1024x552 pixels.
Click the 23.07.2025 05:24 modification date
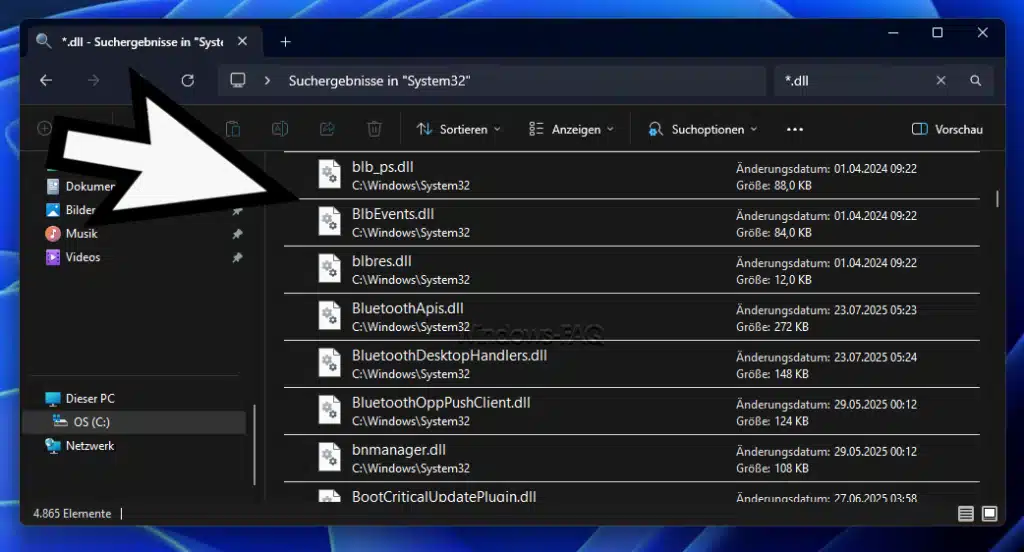(x=875, y=357)
